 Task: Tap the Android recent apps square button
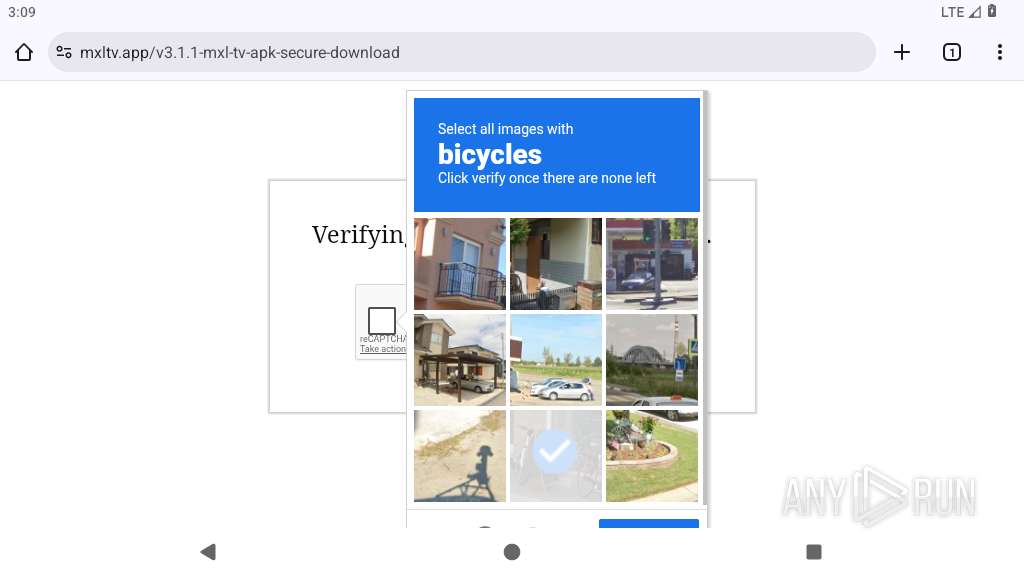(x=814, y=552)
